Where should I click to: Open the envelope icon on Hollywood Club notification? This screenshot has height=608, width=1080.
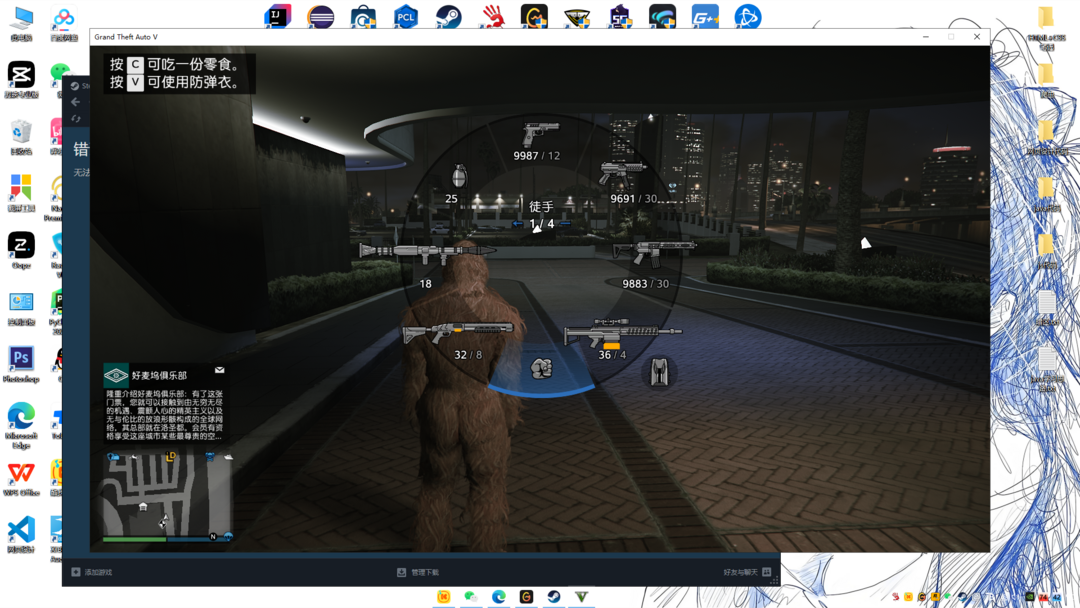tap(220, 370)
